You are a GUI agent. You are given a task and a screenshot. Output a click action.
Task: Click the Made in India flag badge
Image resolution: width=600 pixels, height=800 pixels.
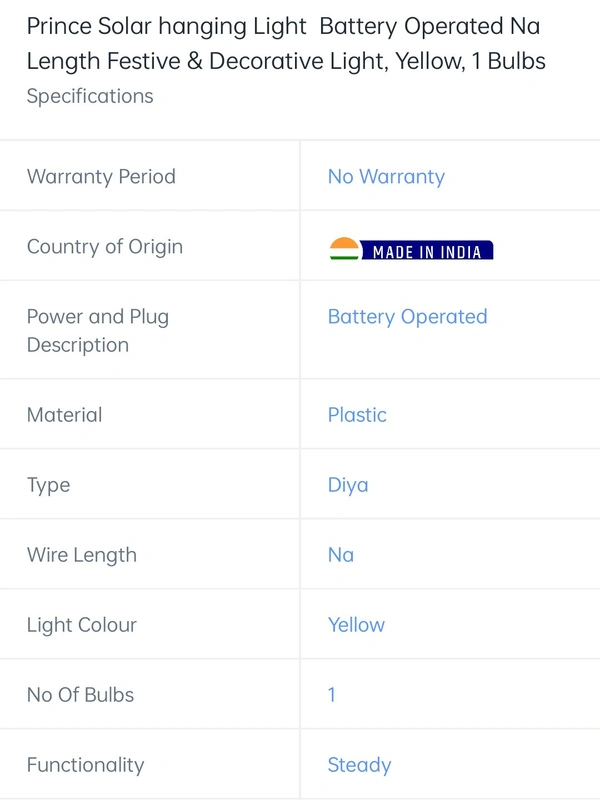tap(411, 249)
